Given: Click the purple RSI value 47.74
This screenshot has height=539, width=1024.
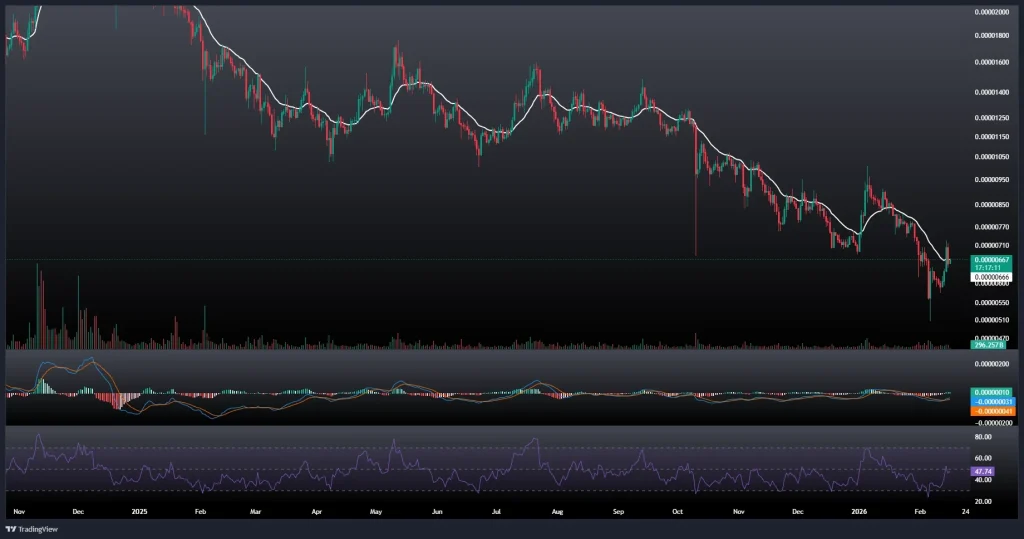Looking at the screenshot, I should (985, 468).
